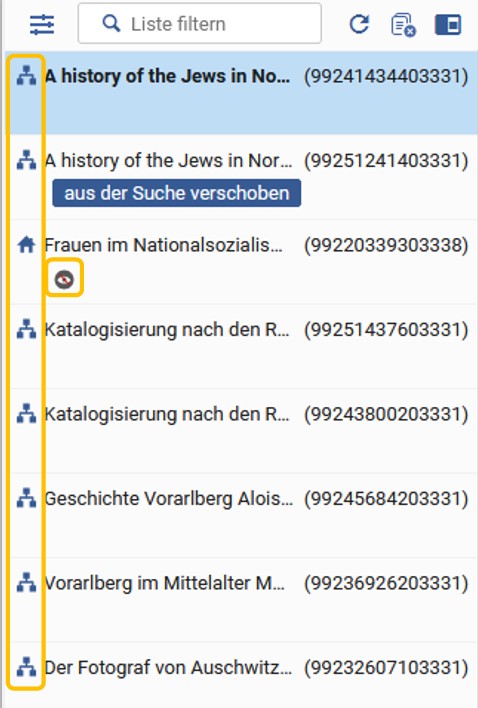Click into the Liste filtern search field

tap(200, 23)
